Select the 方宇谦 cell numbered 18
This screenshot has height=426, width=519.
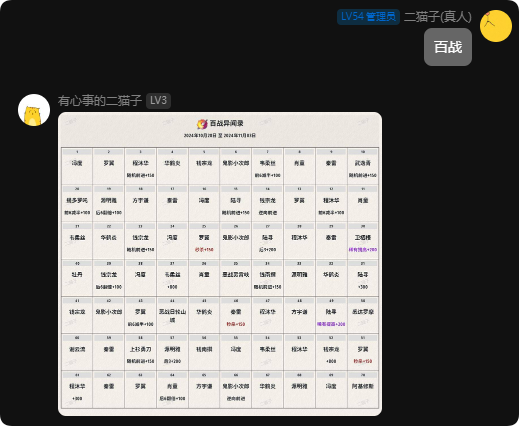pyautogui.click(x=140, y=203)
